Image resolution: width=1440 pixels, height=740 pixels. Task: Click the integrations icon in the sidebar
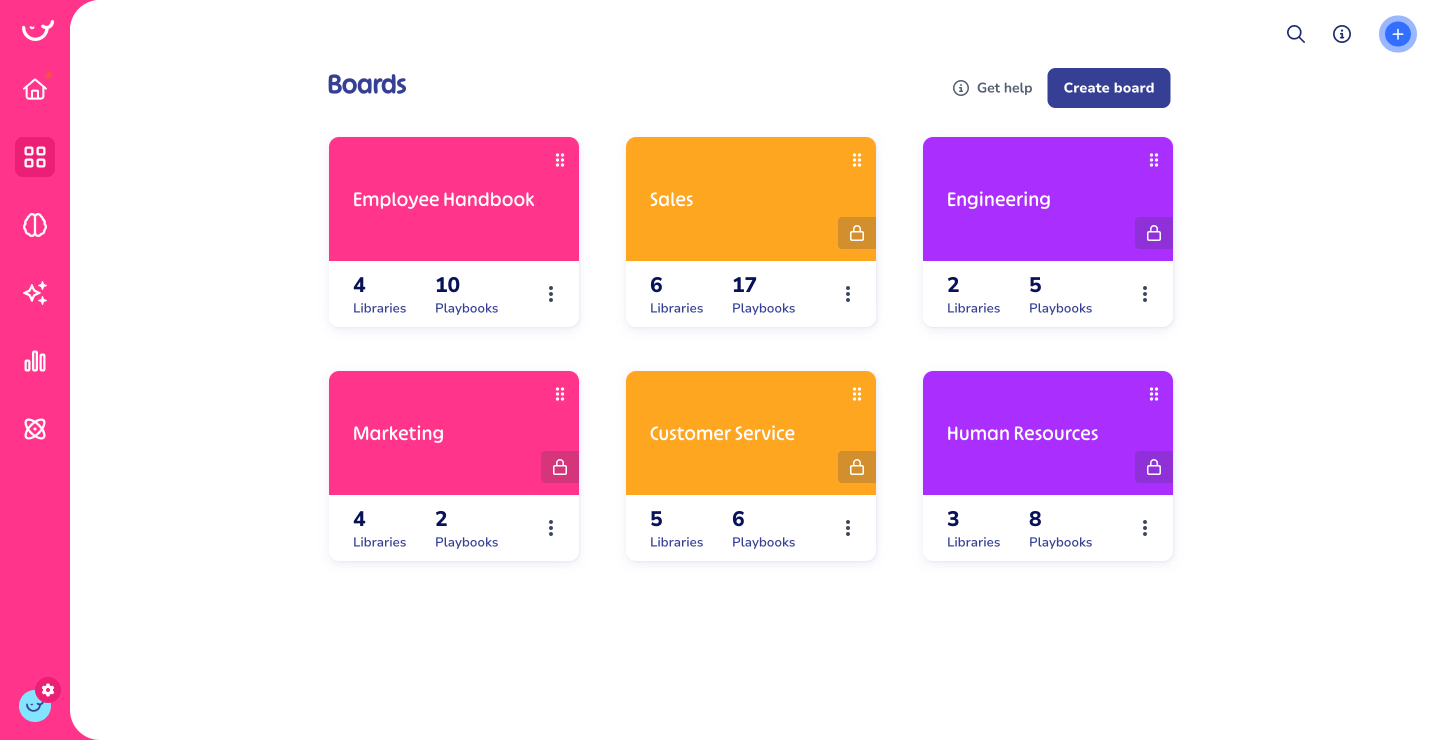[35, 429]
